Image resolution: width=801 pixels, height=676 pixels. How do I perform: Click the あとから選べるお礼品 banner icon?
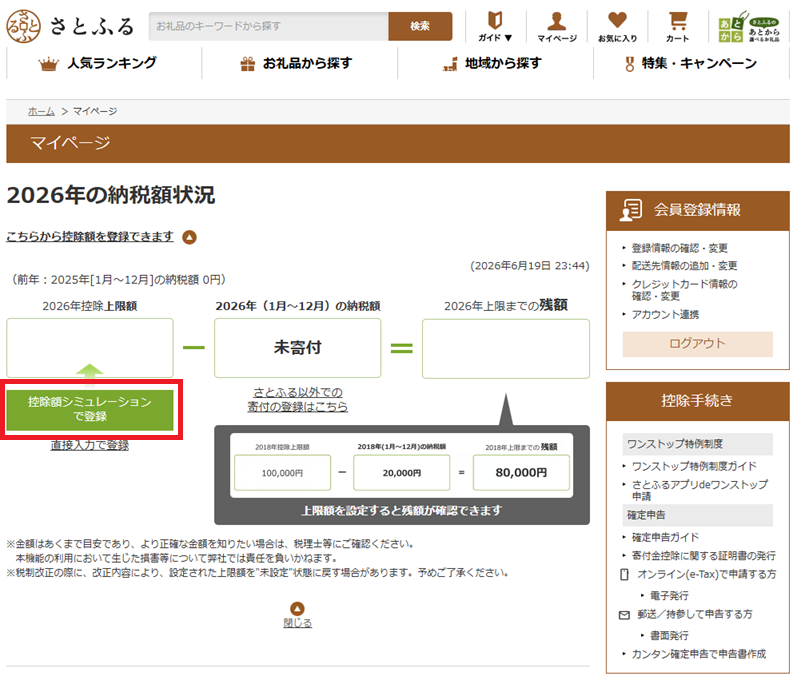click(749, 27)
